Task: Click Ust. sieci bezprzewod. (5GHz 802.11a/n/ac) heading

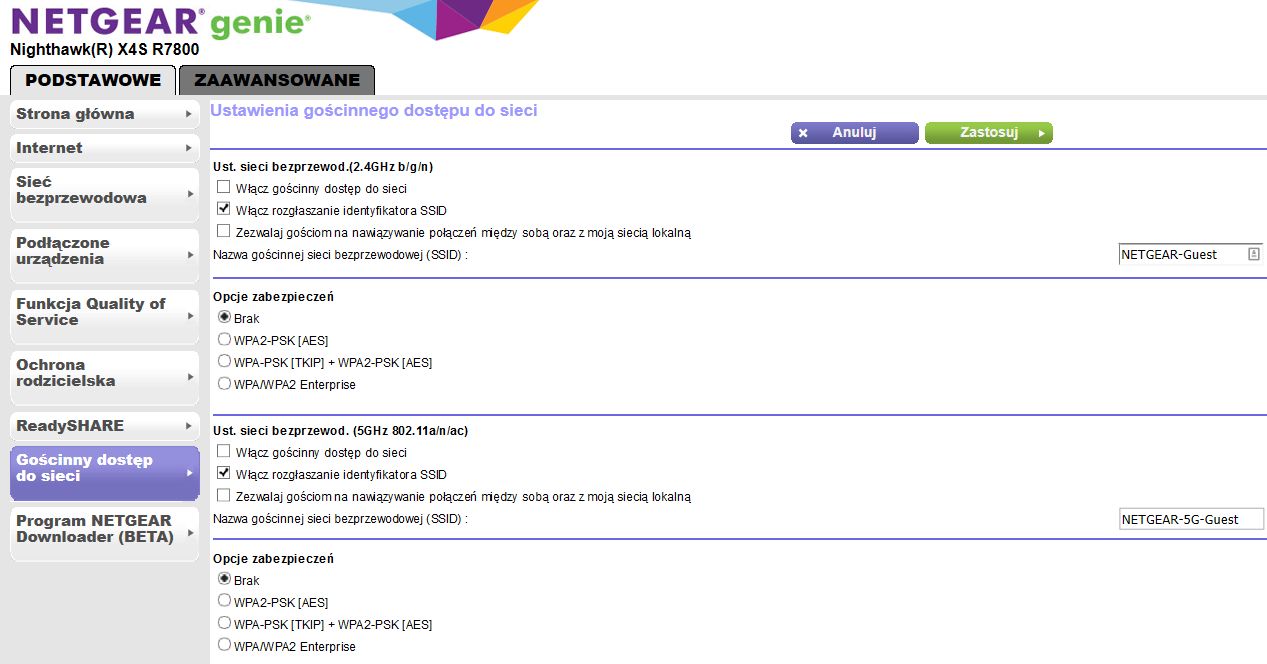Action: coord(341,431)
